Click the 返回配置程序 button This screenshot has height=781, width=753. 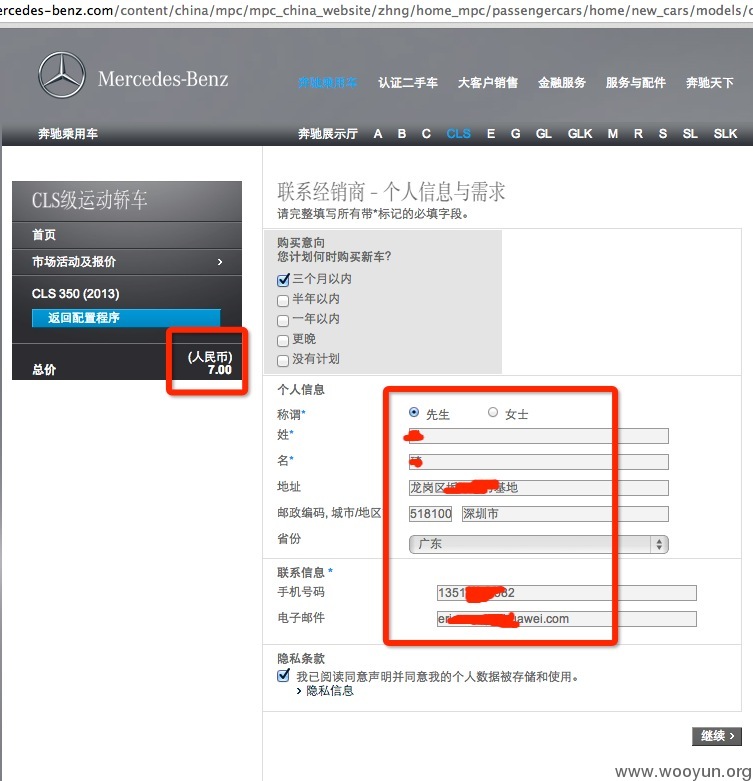coord(126,318)
